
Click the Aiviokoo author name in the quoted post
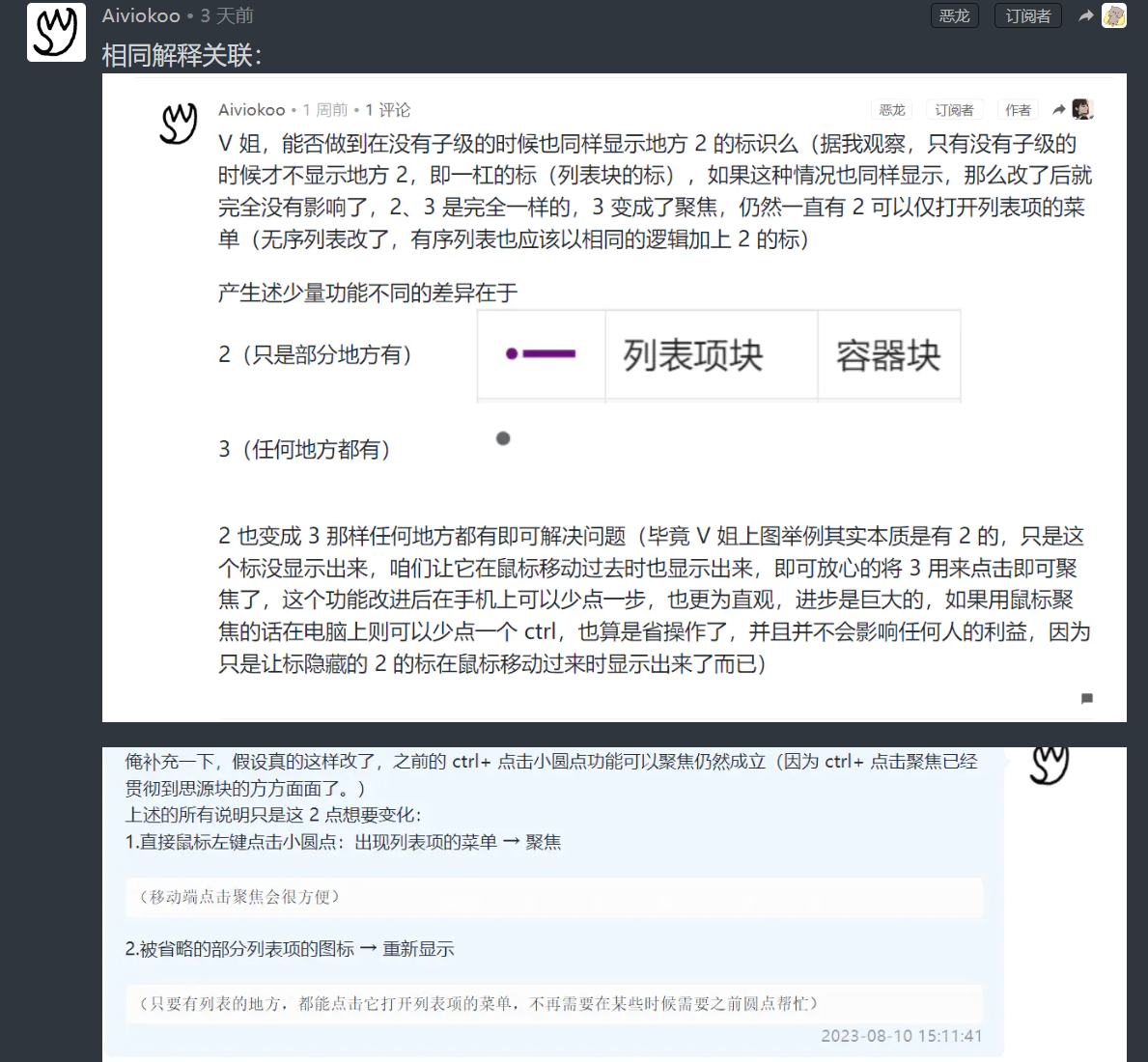pos(251,110)
